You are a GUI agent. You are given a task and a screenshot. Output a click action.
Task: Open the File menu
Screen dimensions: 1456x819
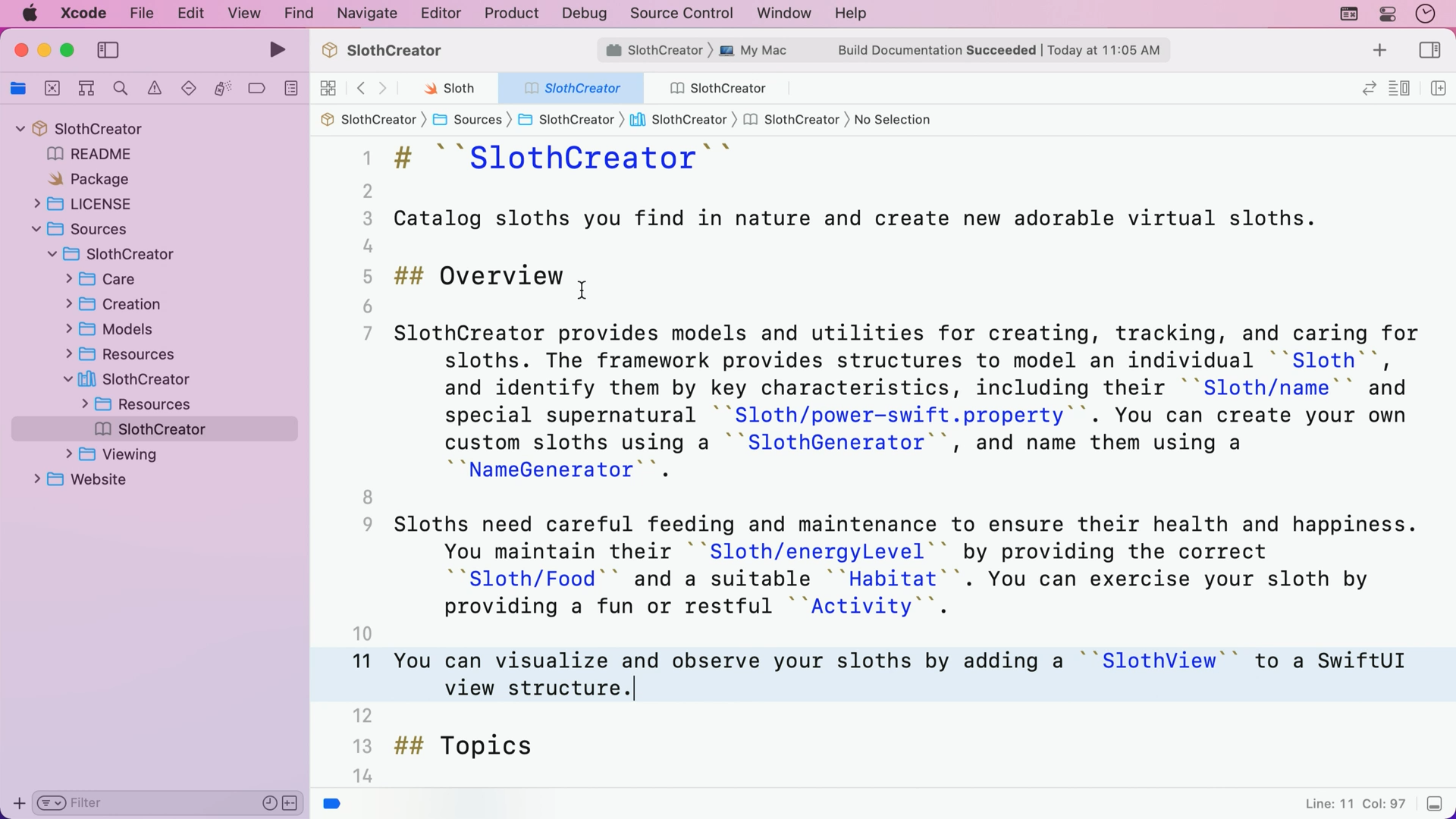(142, 13)
